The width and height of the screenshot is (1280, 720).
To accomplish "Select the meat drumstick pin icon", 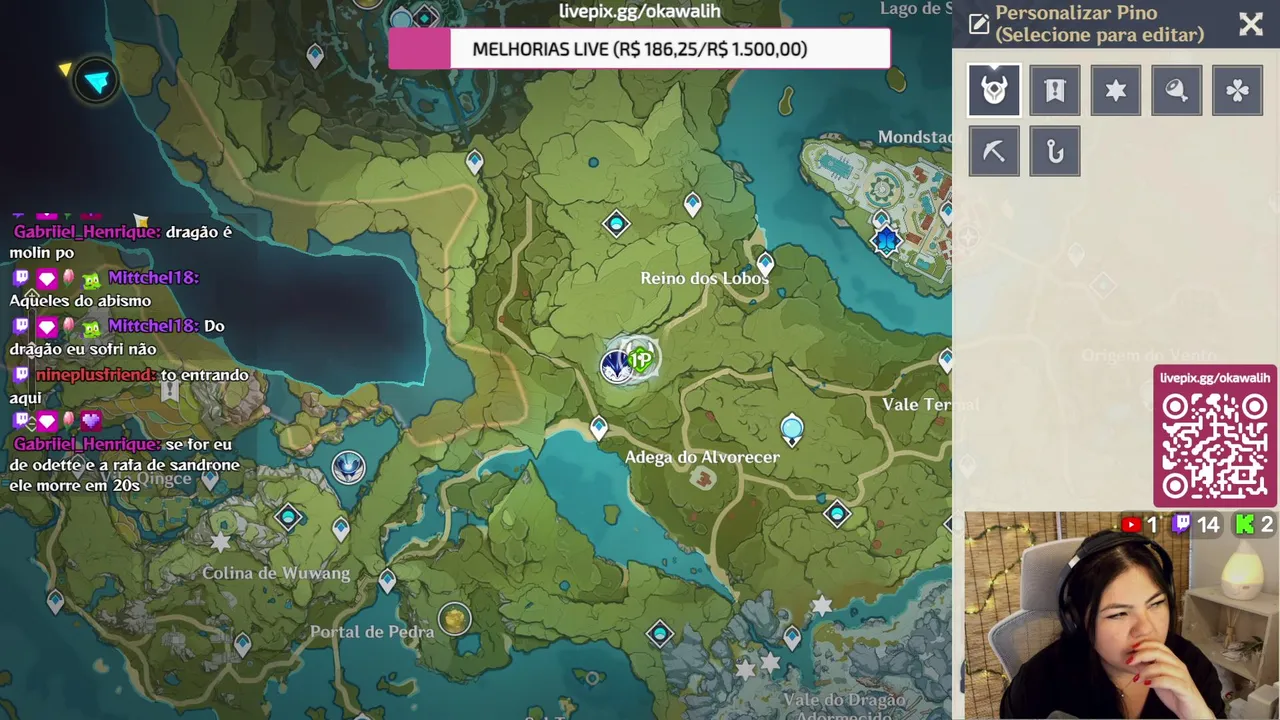I will [1177, 90].
